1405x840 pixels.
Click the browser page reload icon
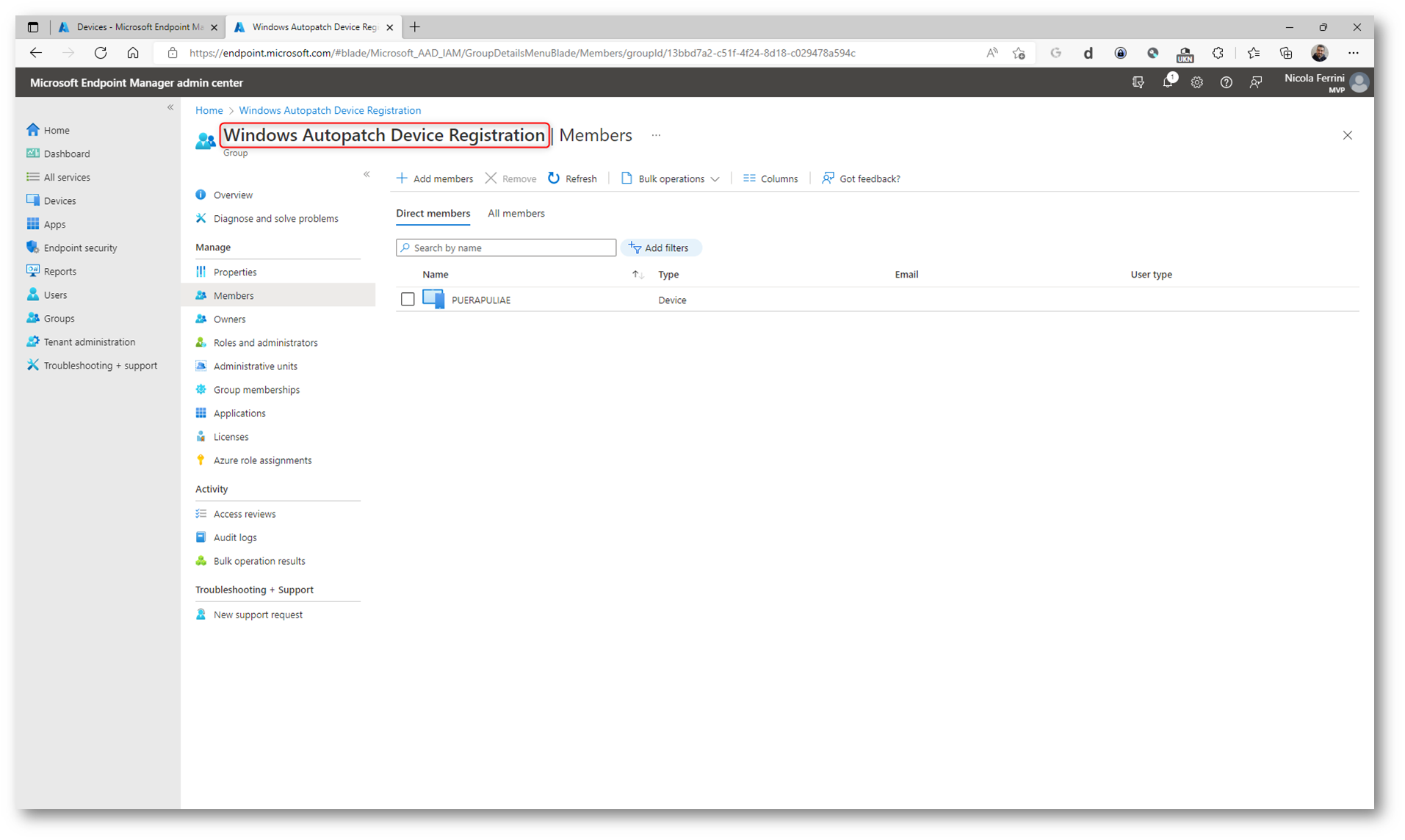pos(101,53)
